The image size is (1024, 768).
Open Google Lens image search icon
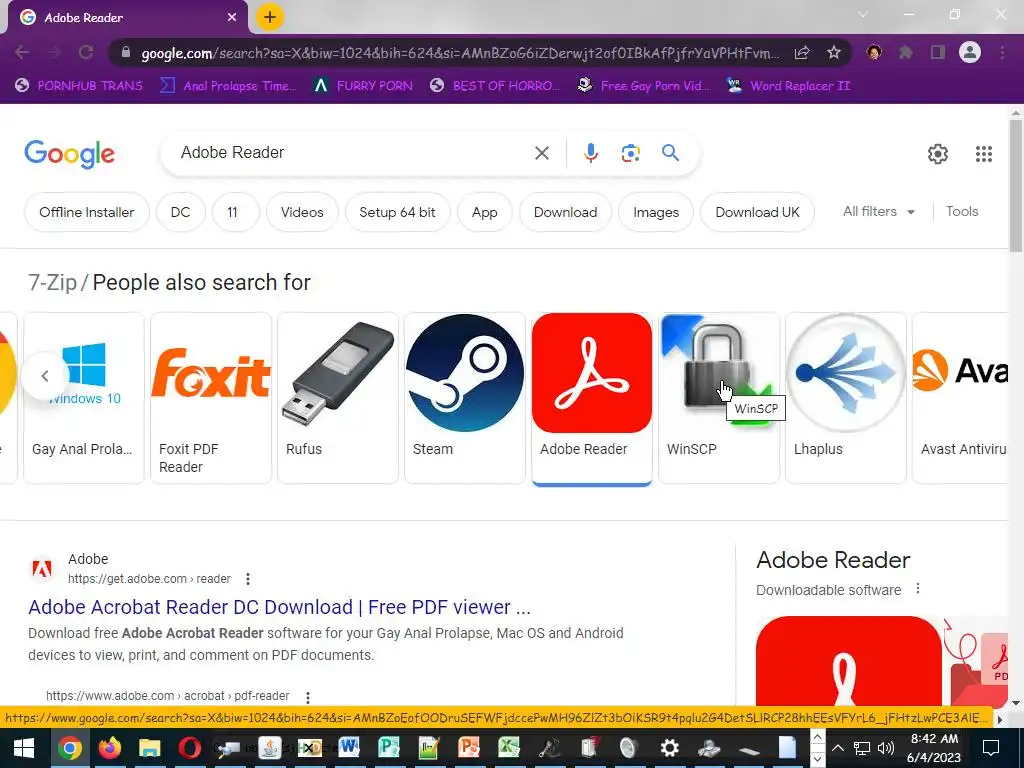click(x=630, y=153)
